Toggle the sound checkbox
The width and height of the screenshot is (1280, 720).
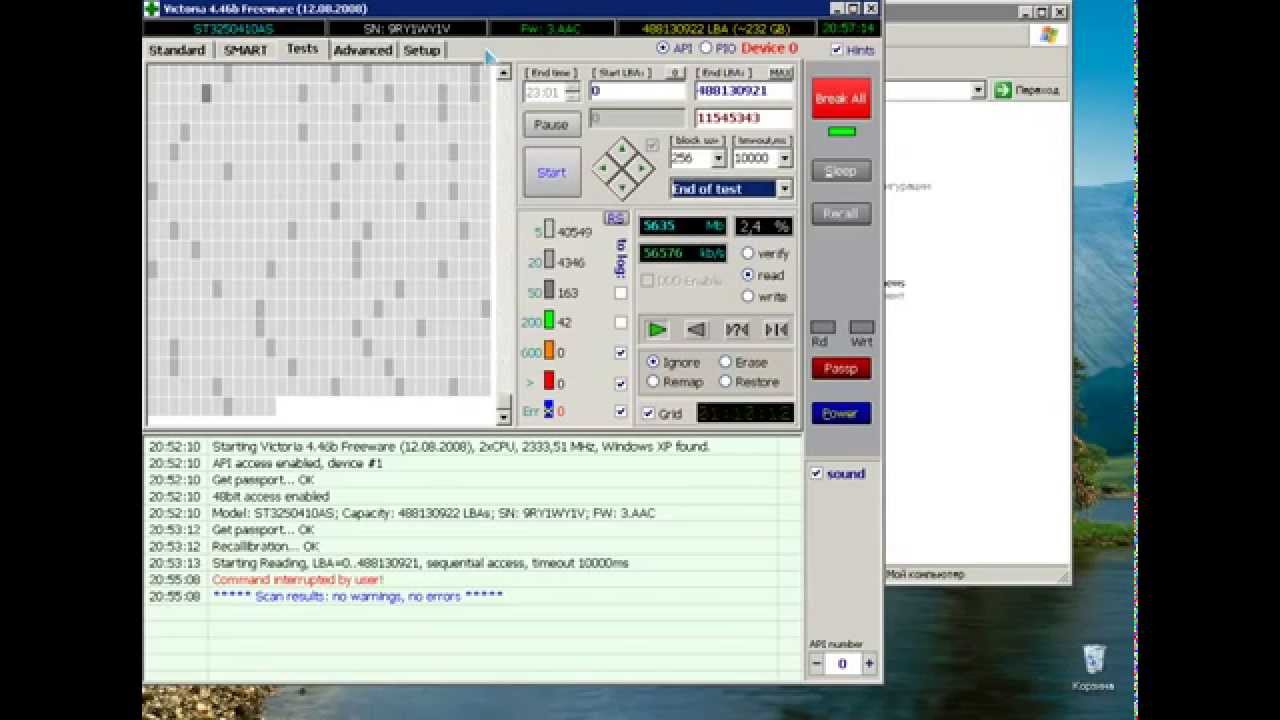[x=816, y=473]
